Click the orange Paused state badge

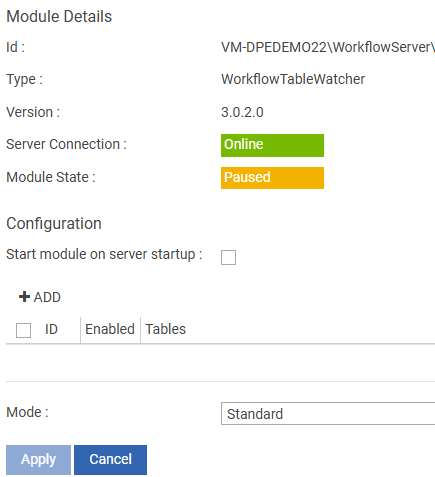[x=272, y=178]
